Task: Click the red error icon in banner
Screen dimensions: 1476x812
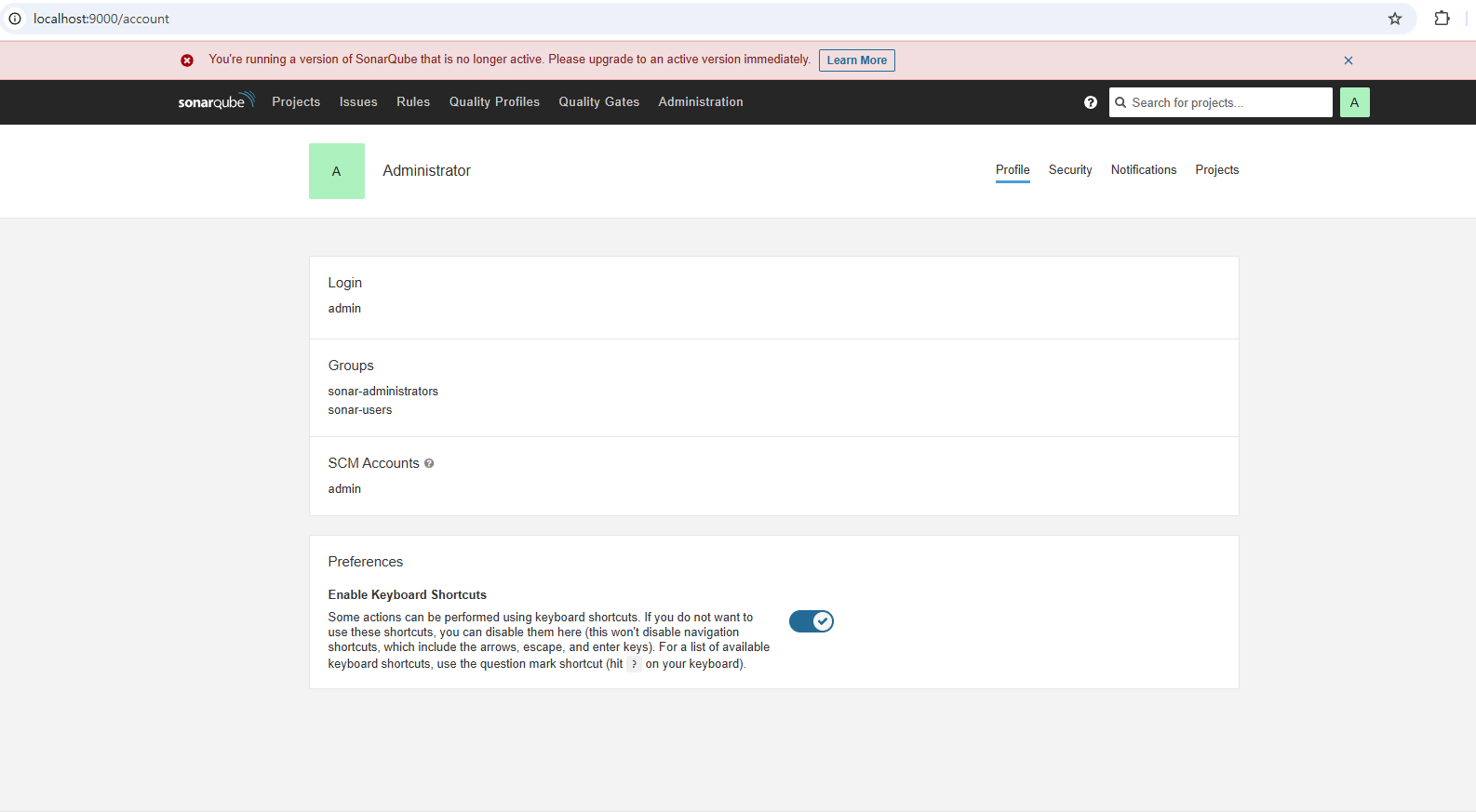Action: point(187,60)
